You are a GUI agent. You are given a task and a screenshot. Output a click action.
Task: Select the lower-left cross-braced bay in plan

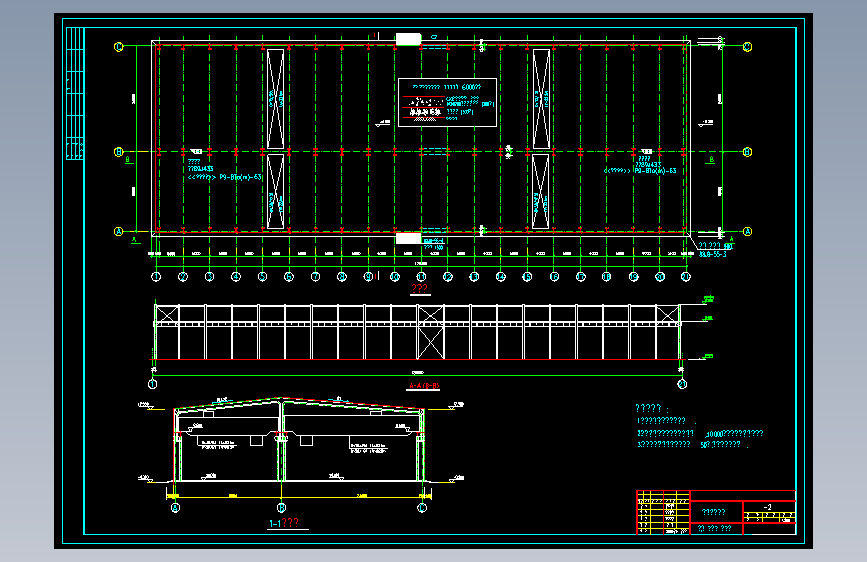pos(275,191)
